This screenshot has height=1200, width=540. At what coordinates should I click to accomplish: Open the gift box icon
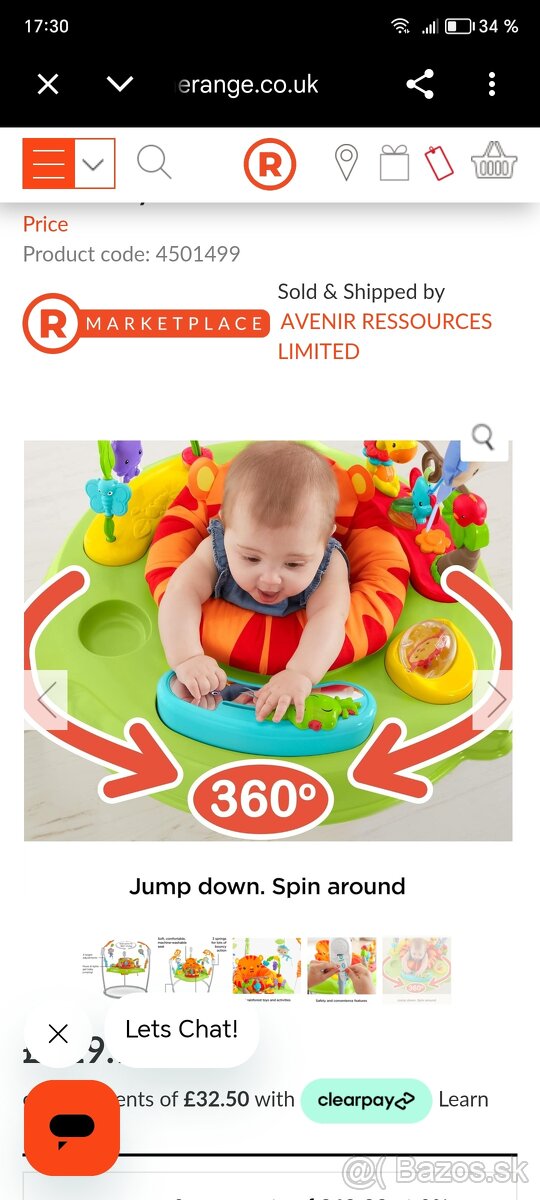(394, 162)
